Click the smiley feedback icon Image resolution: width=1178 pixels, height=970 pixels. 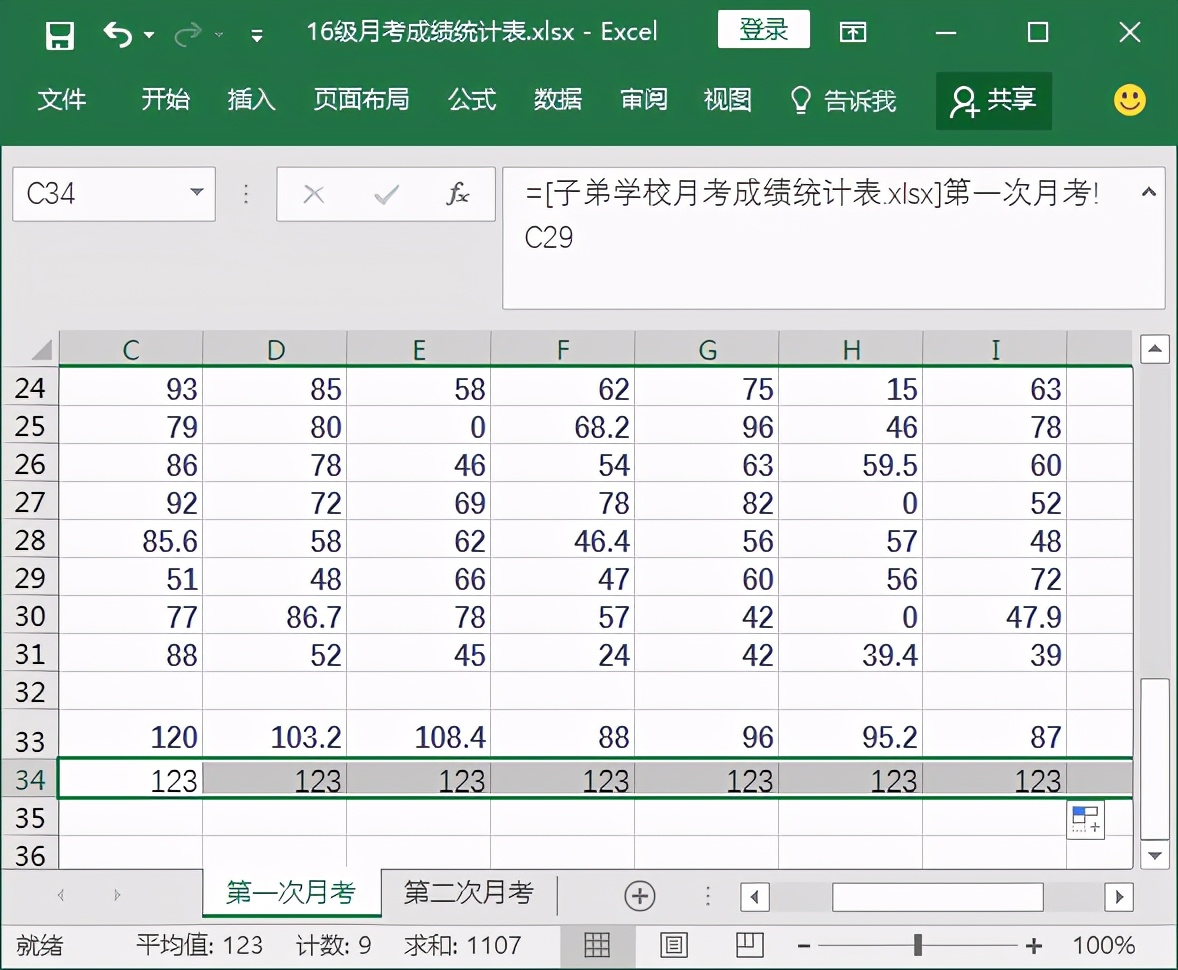[1129, 100]
